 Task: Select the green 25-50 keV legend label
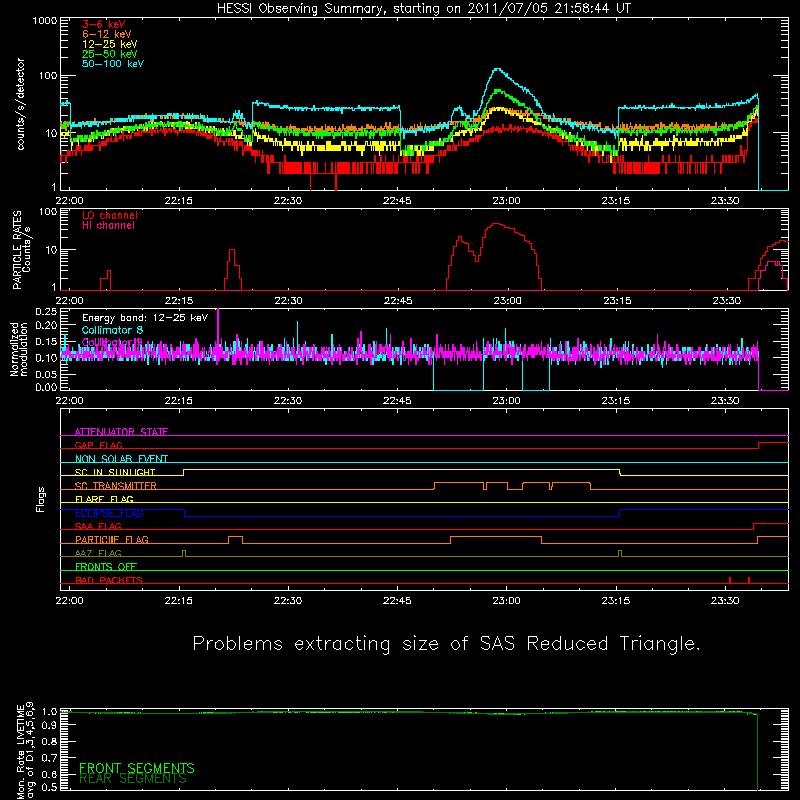[x=110, y=54]
